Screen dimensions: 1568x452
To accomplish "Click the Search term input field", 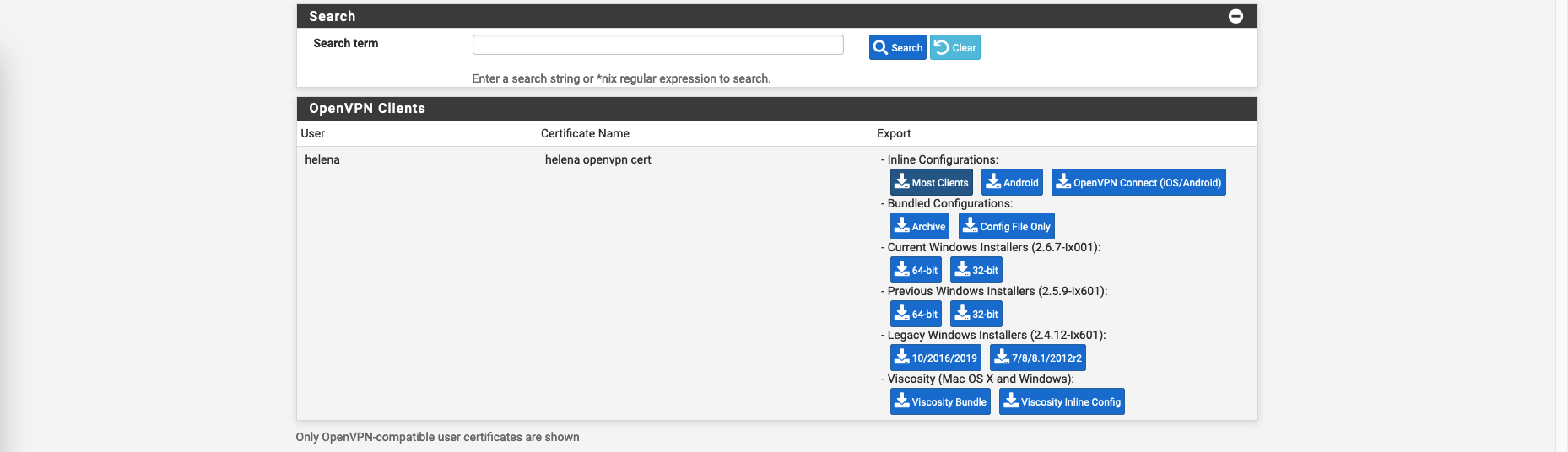I will click(657, 45).
